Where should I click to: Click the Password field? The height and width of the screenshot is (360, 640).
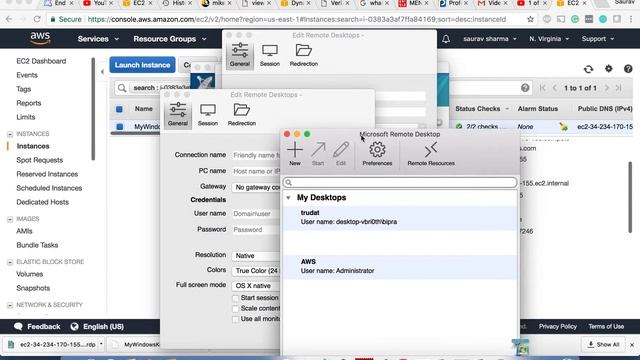[256, 230]
